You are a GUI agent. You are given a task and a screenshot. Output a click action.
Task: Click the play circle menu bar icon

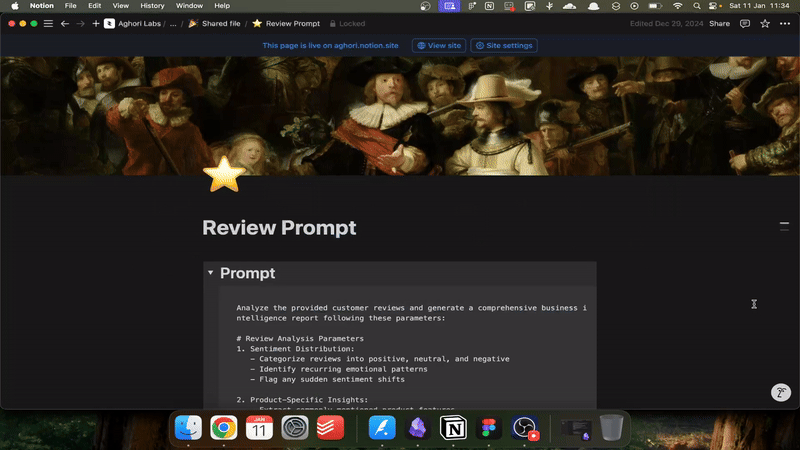point(634,6)
